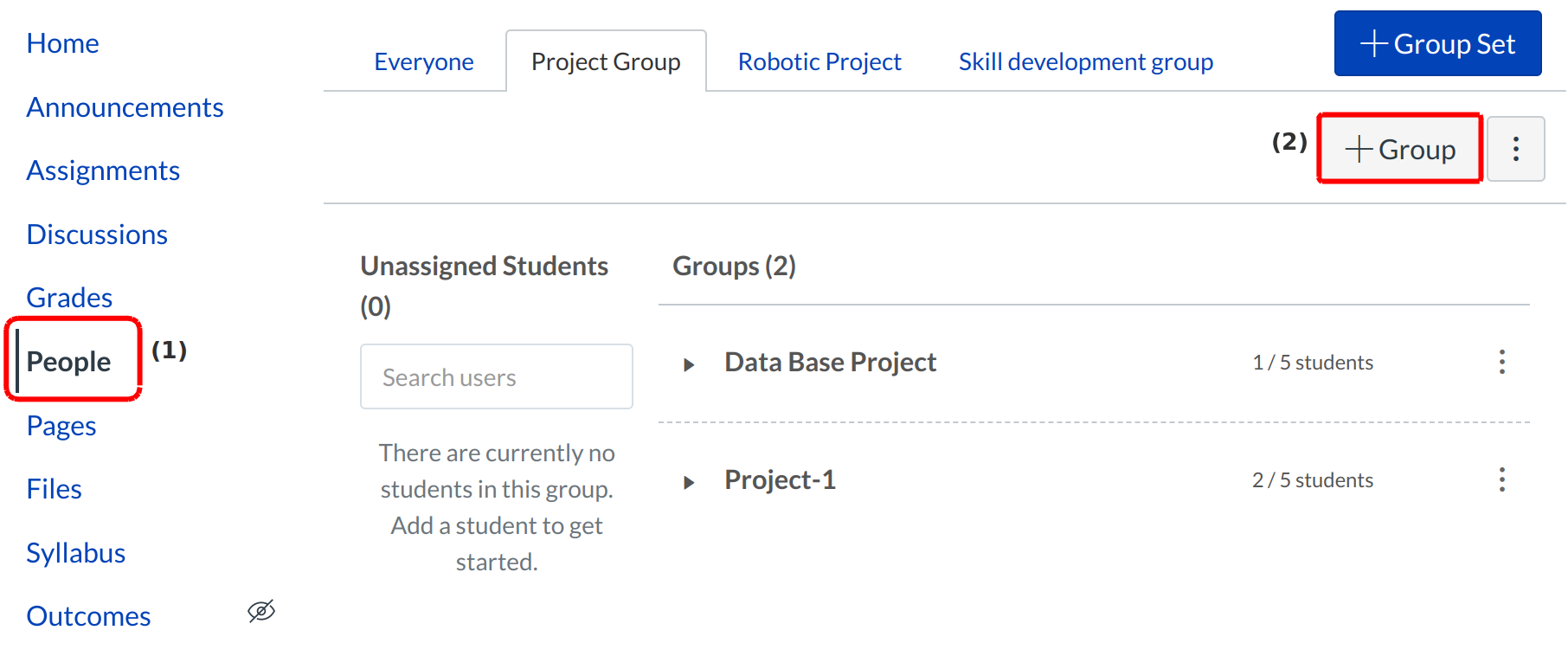1568x656 pixels.
Task: Open the group set options kebab menu
Action: (1515, 149)
